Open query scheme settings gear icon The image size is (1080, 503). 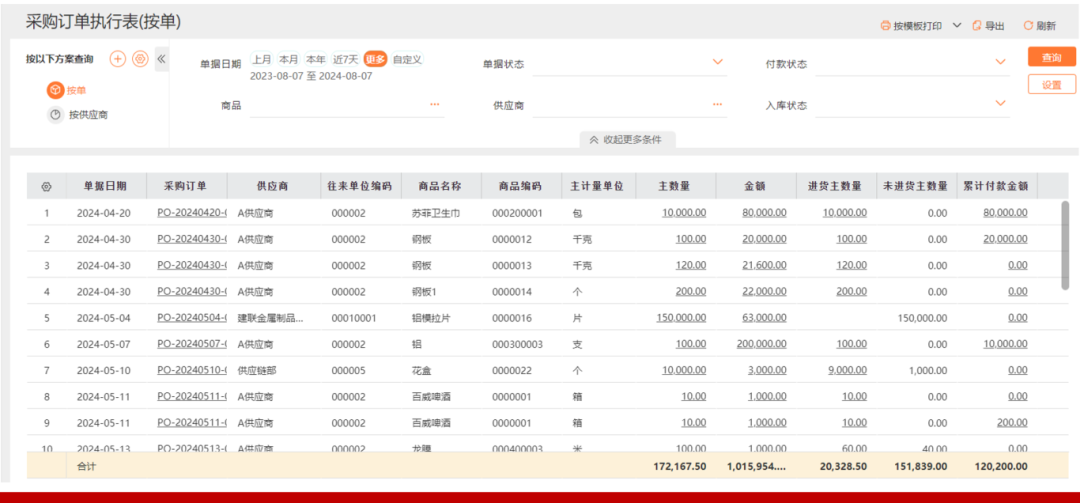click(140, 59)
